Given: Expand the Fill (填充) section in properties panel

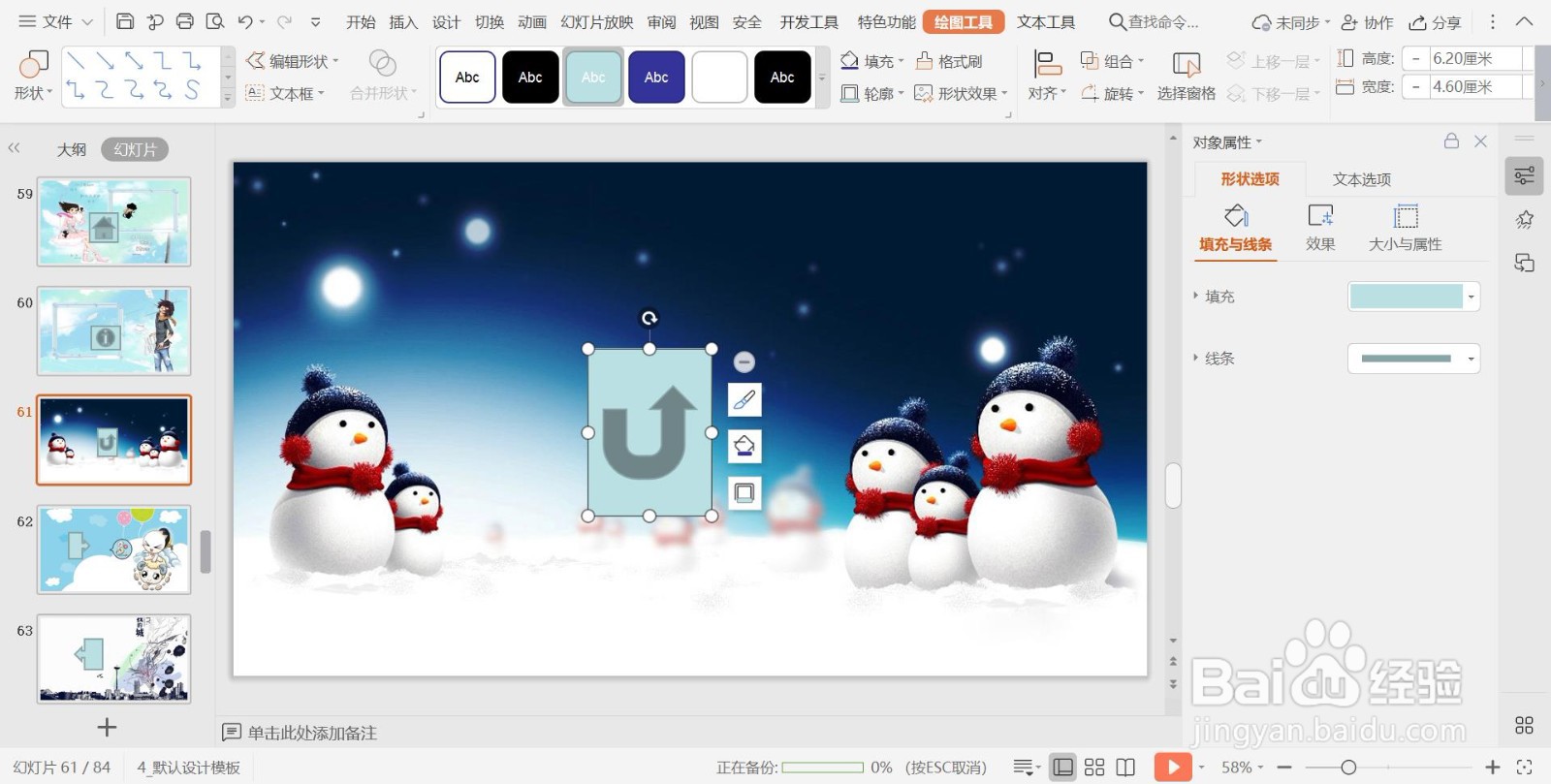Looking at the screenshot, I should click(1195, 296).
